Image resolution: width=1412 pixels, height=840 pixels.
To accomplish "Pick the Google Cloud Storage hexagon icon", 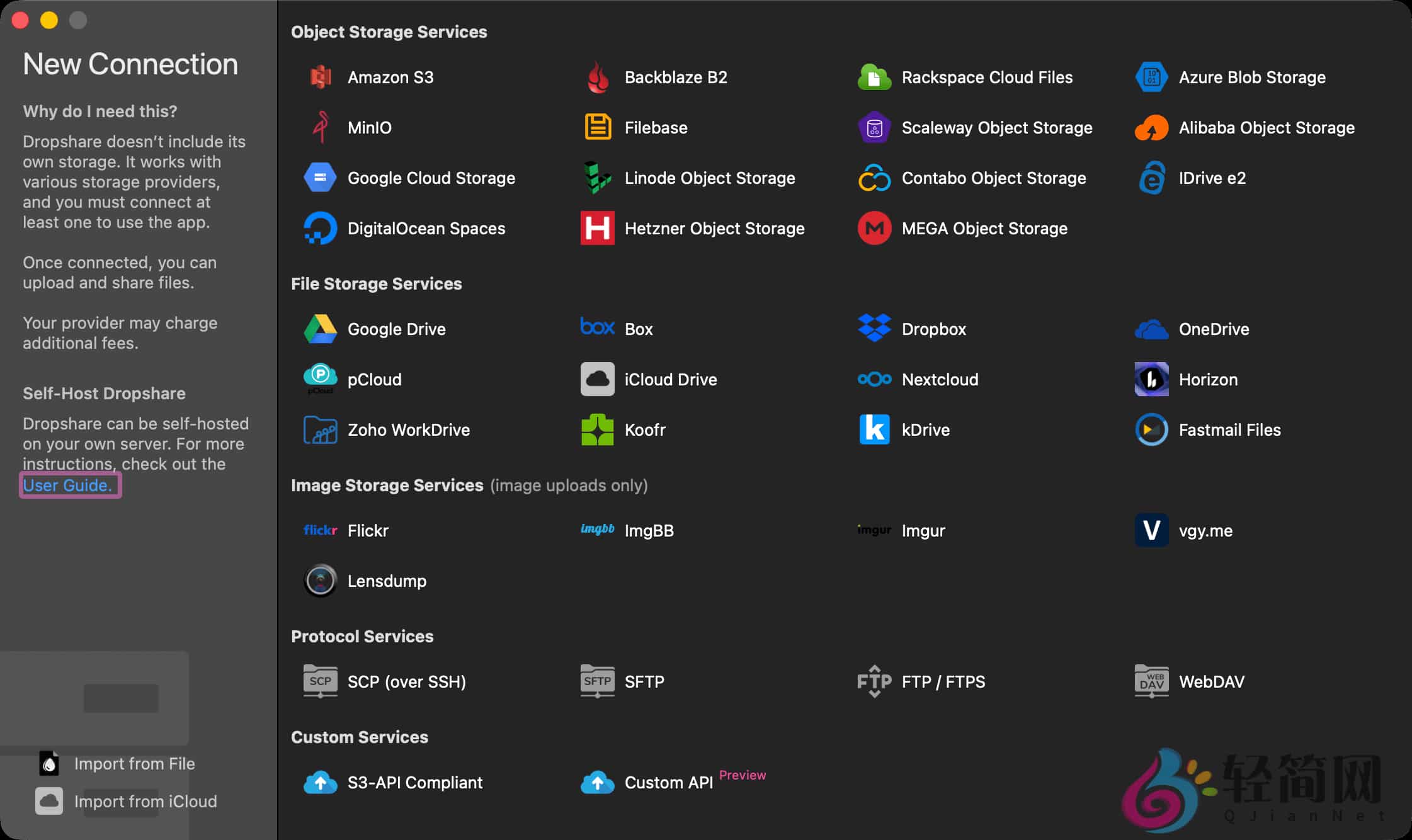I will 321,178.
